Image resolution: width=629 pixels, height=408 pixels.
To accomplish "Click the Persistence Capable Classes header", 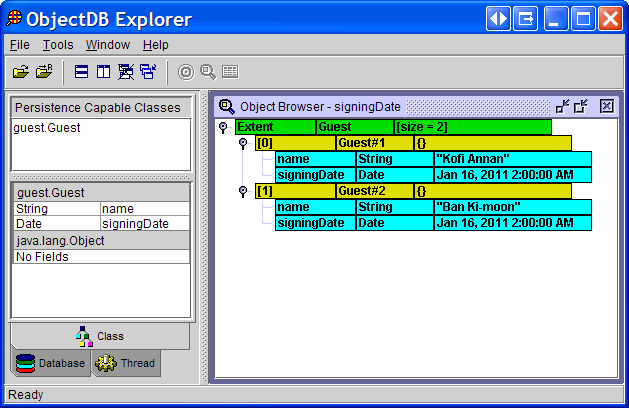I will 101,108.
